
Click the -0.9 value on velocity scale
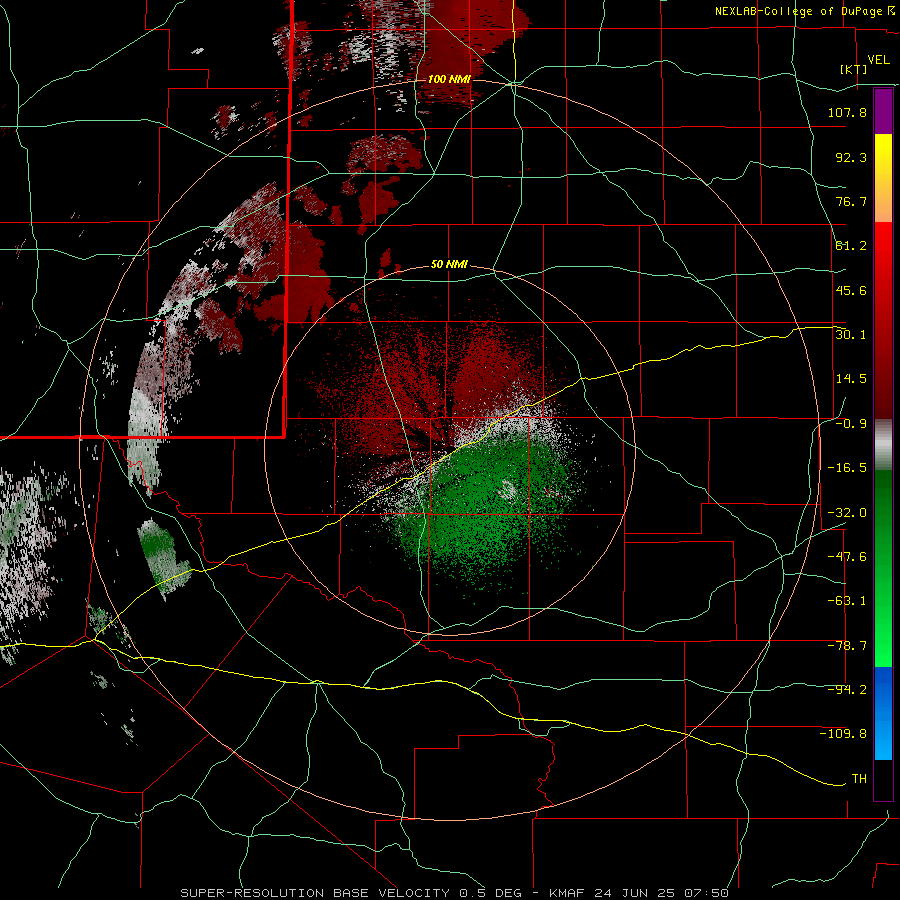pos(851,424)
